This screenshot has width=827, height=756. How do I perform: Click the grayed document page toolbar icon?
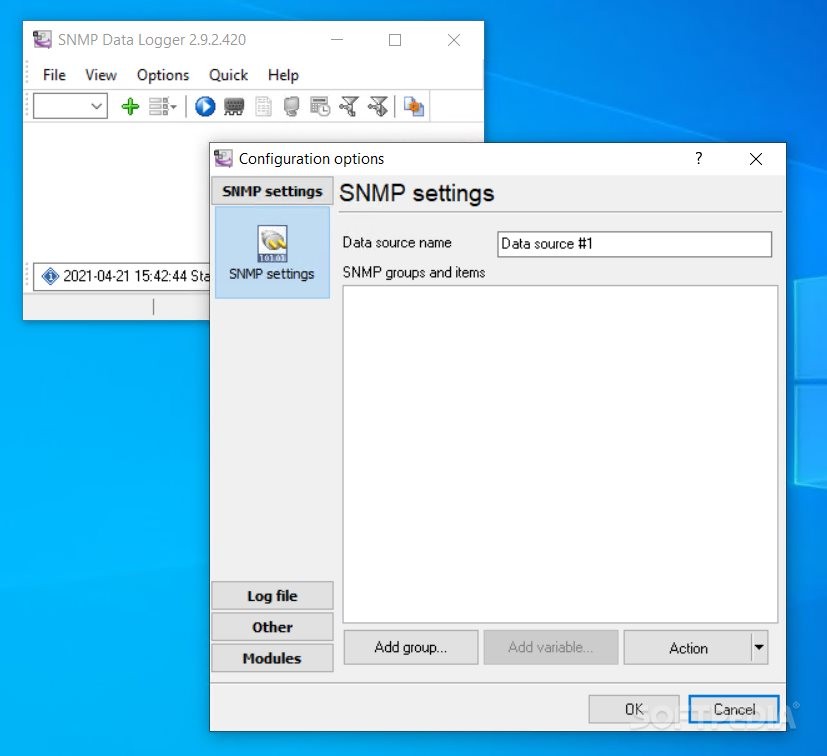pyautogui.click(x=263, y=107)
